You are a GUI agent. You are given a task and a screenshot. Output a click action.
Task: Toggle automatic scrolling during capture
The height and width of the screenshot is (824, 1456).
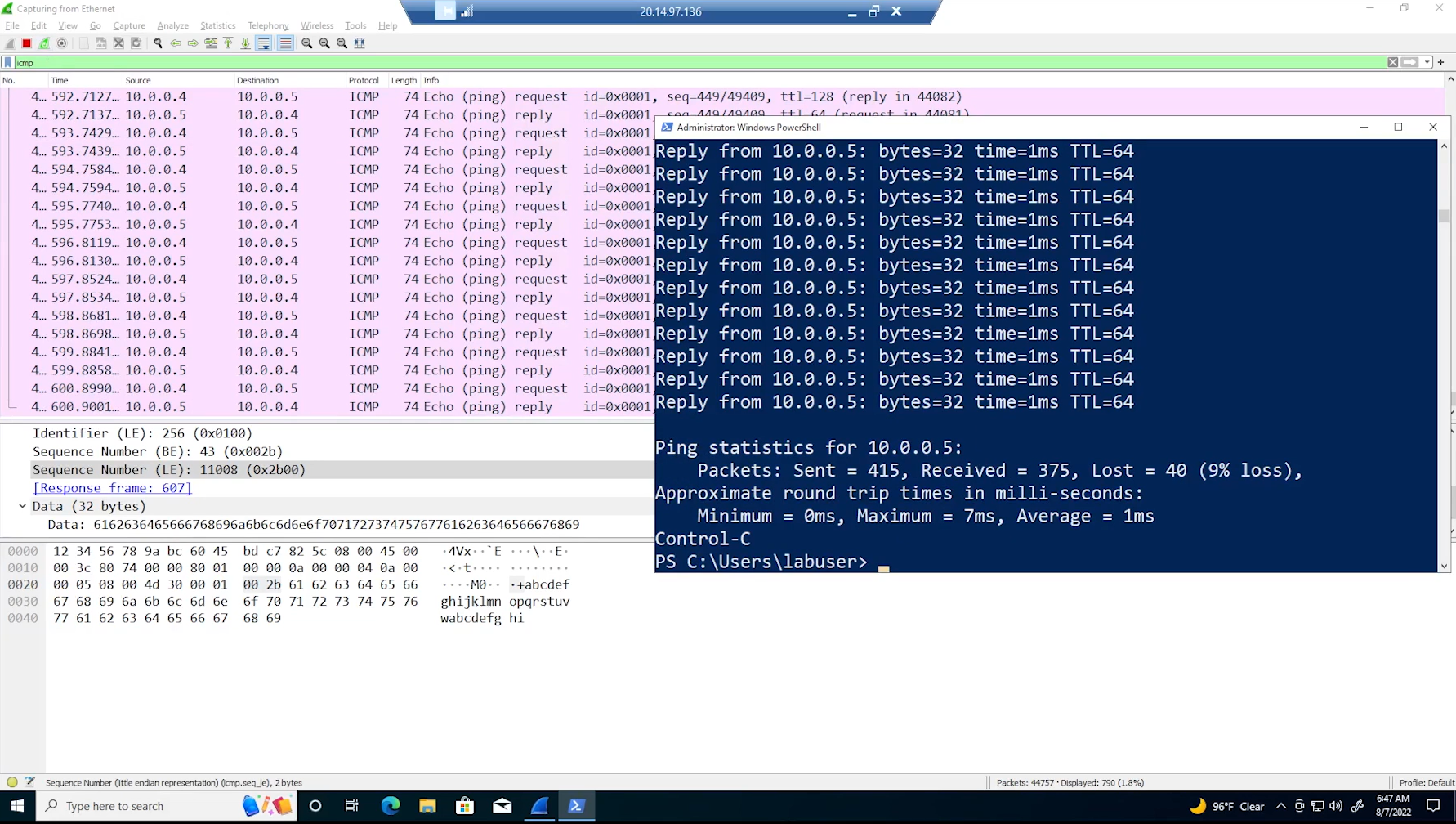(264, 43)
